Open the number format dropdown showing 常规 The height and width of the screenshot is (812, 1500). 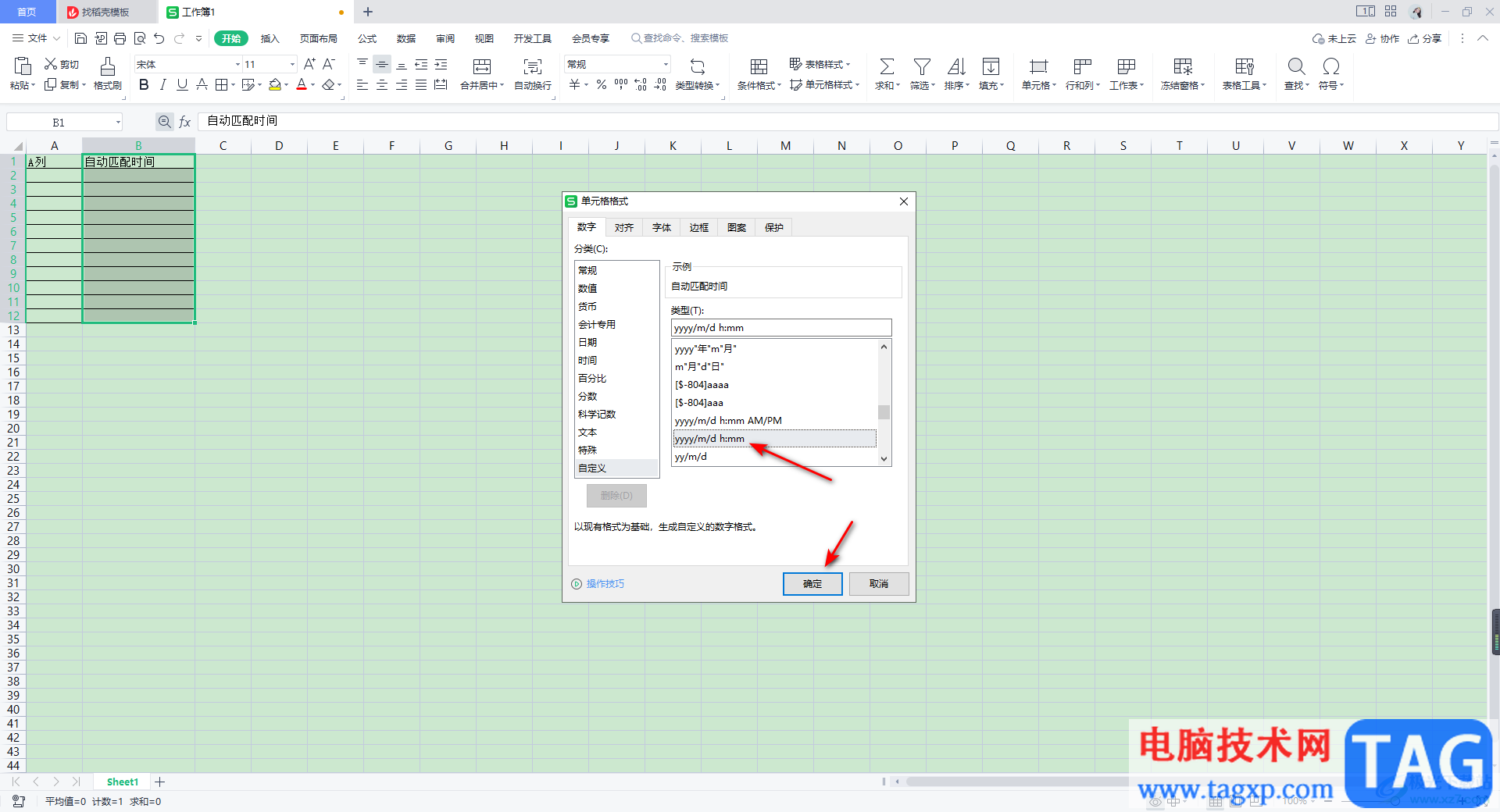666,64
